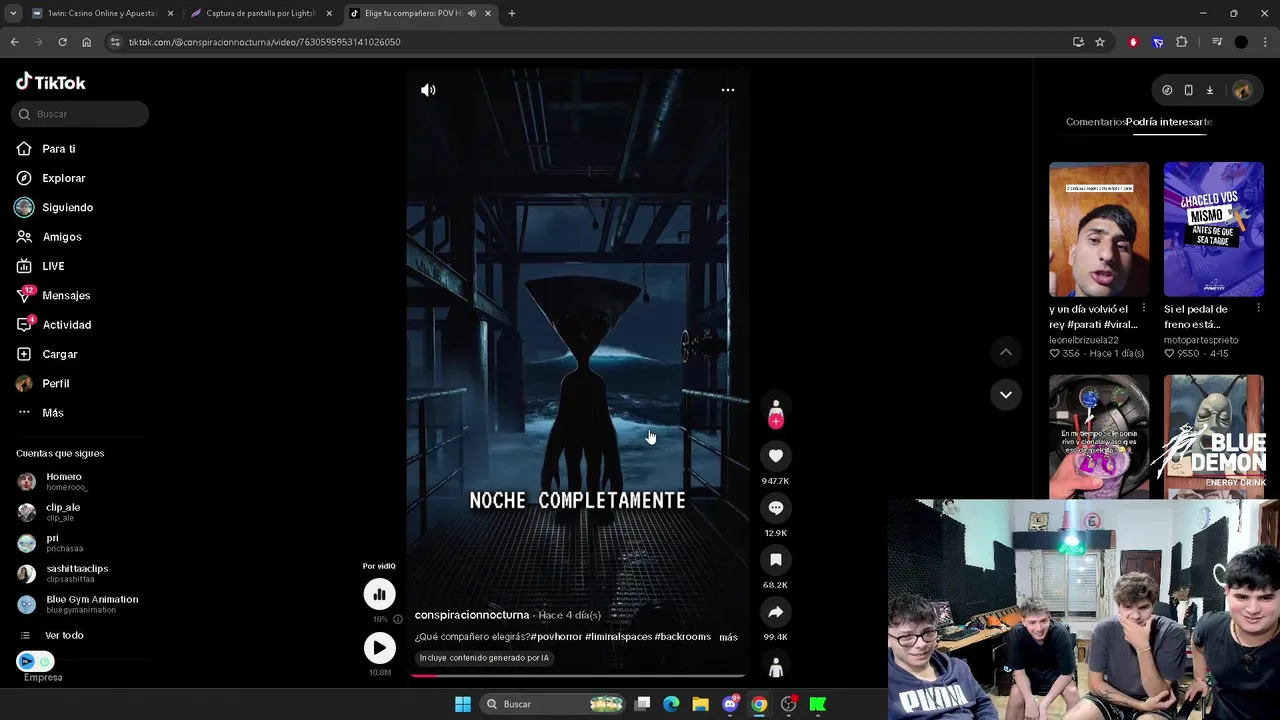
Task: Focus the TikTok Buscar search field
Action: click(x=80, y=114)
